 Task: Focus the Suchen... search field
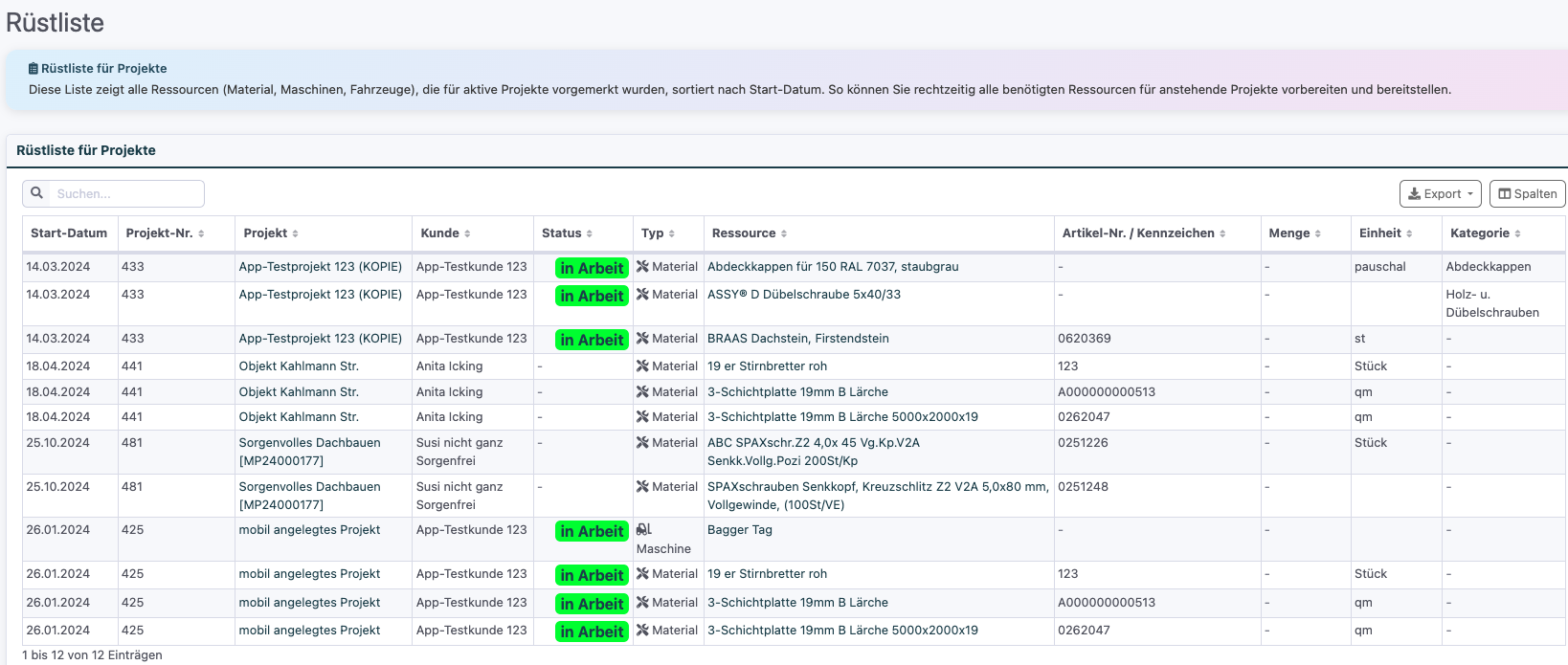126,193
